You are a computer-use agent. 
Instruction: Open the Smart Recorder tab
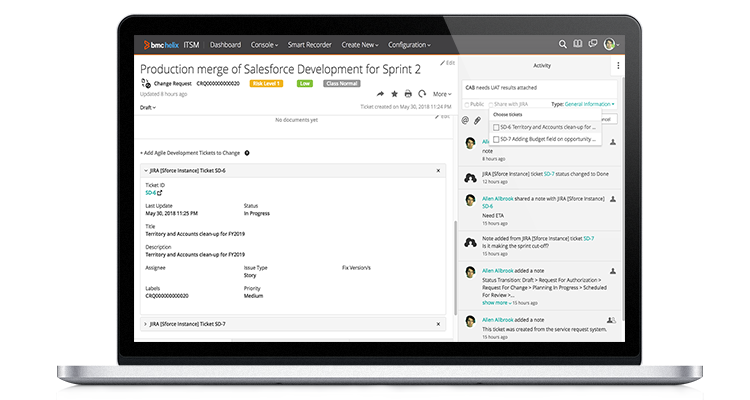[x=310, y=44]
